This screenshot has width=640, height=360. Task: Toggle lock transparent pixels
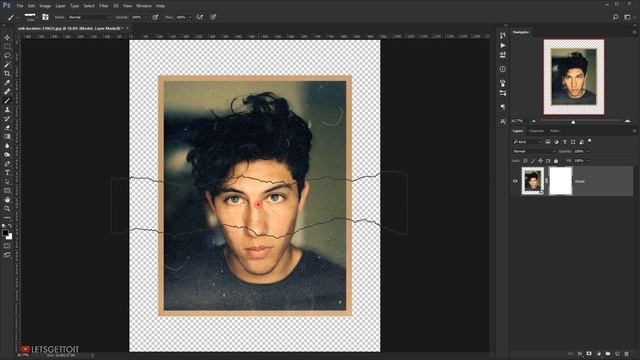click(x=525, y=161)
